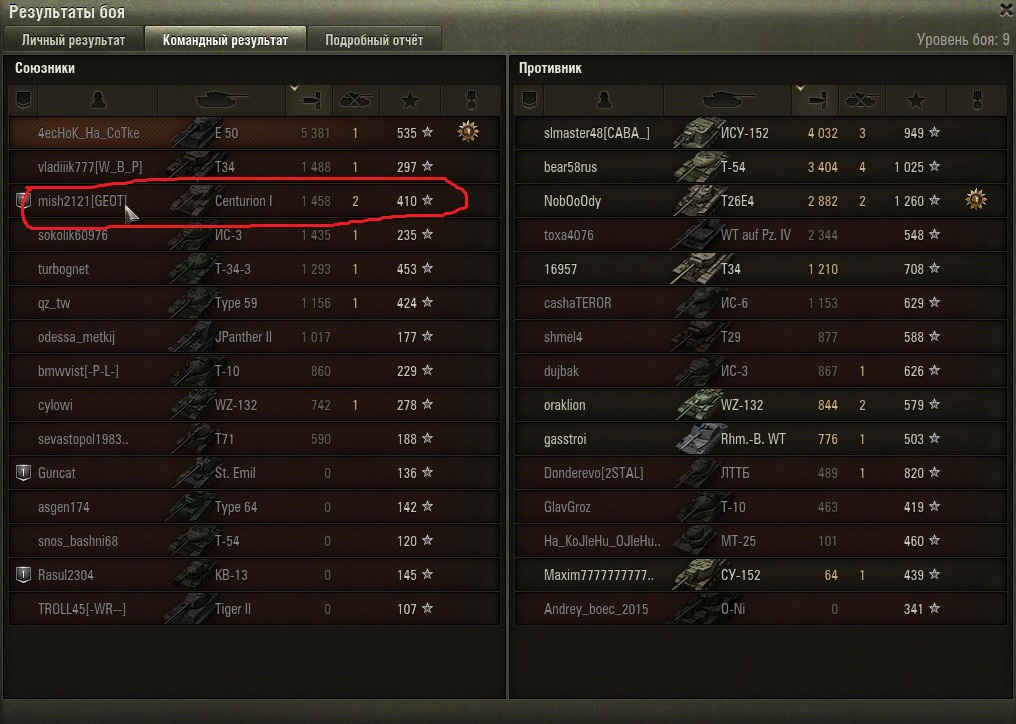Select the Командный результат tab
Screen dimensions: 1016x724
(225, 40)
